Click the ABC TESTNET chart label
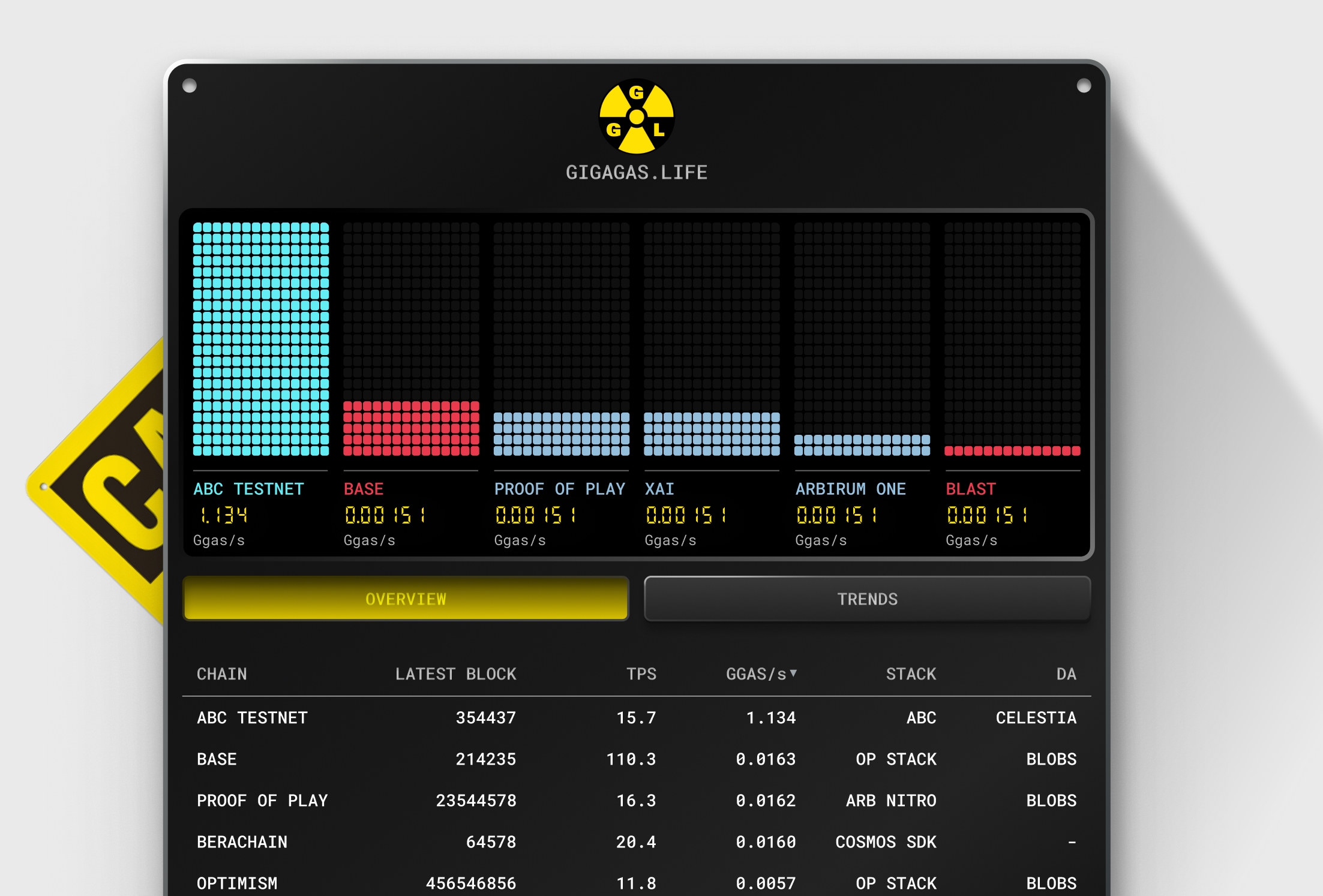The image size is (1323, 896). click(248, 489)
